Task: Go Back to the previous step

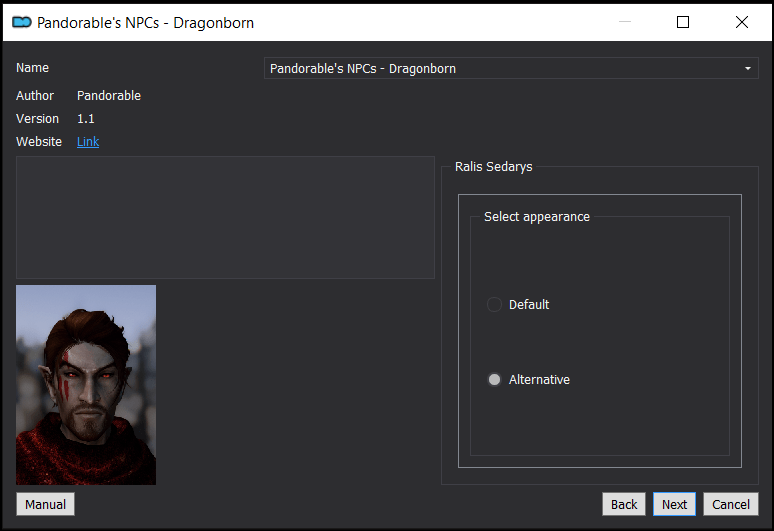Action: [x=624, y=504]
